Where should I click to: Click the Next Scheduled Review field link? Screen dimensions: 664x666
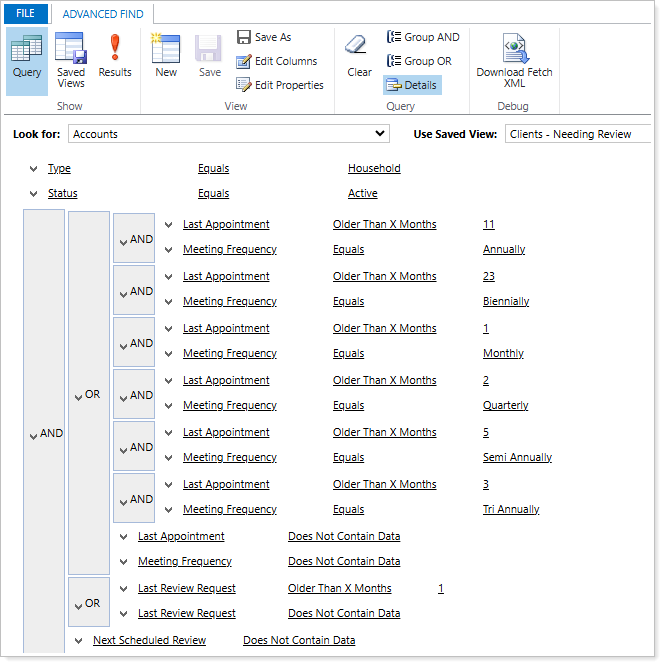pos(149,640)
